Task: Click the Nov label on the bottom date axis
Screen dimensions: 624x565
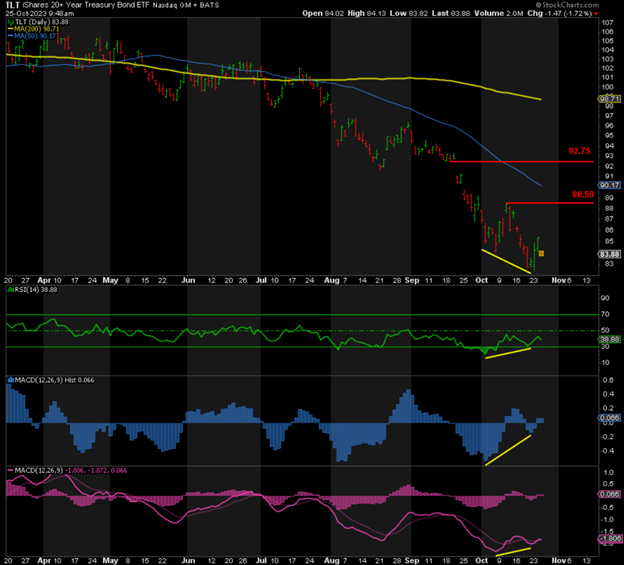Action: click(558, 560)
